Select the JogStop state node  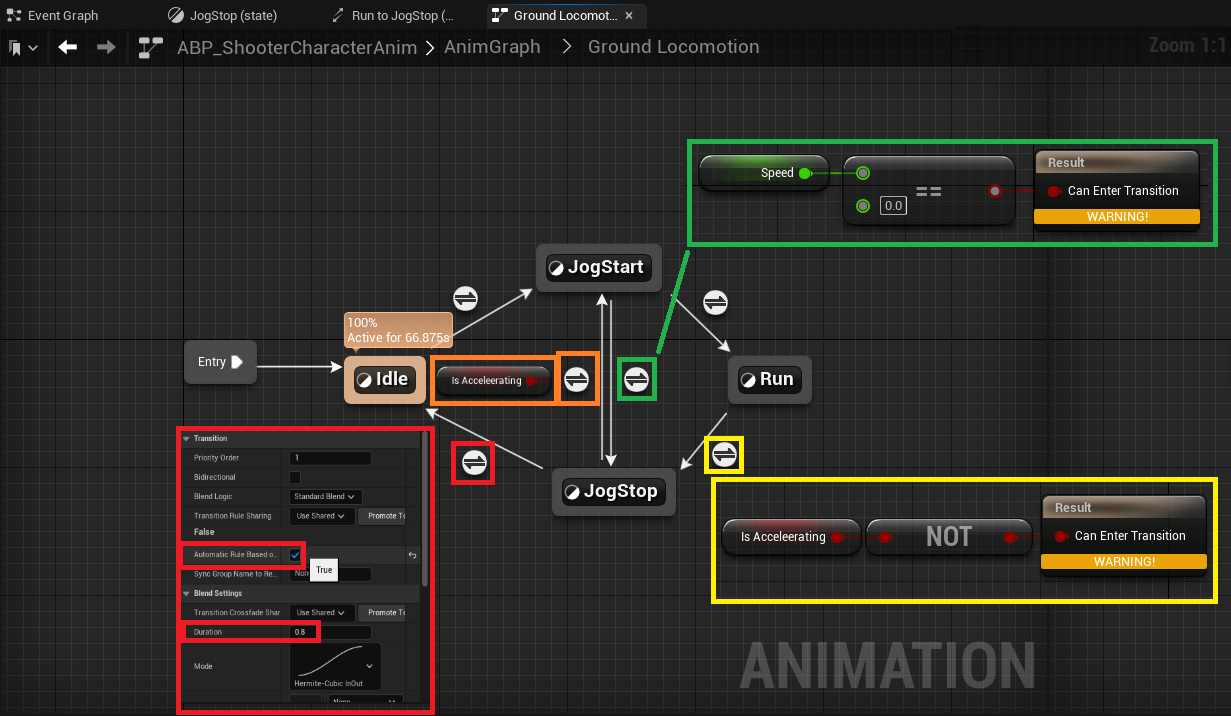[614, 491]
